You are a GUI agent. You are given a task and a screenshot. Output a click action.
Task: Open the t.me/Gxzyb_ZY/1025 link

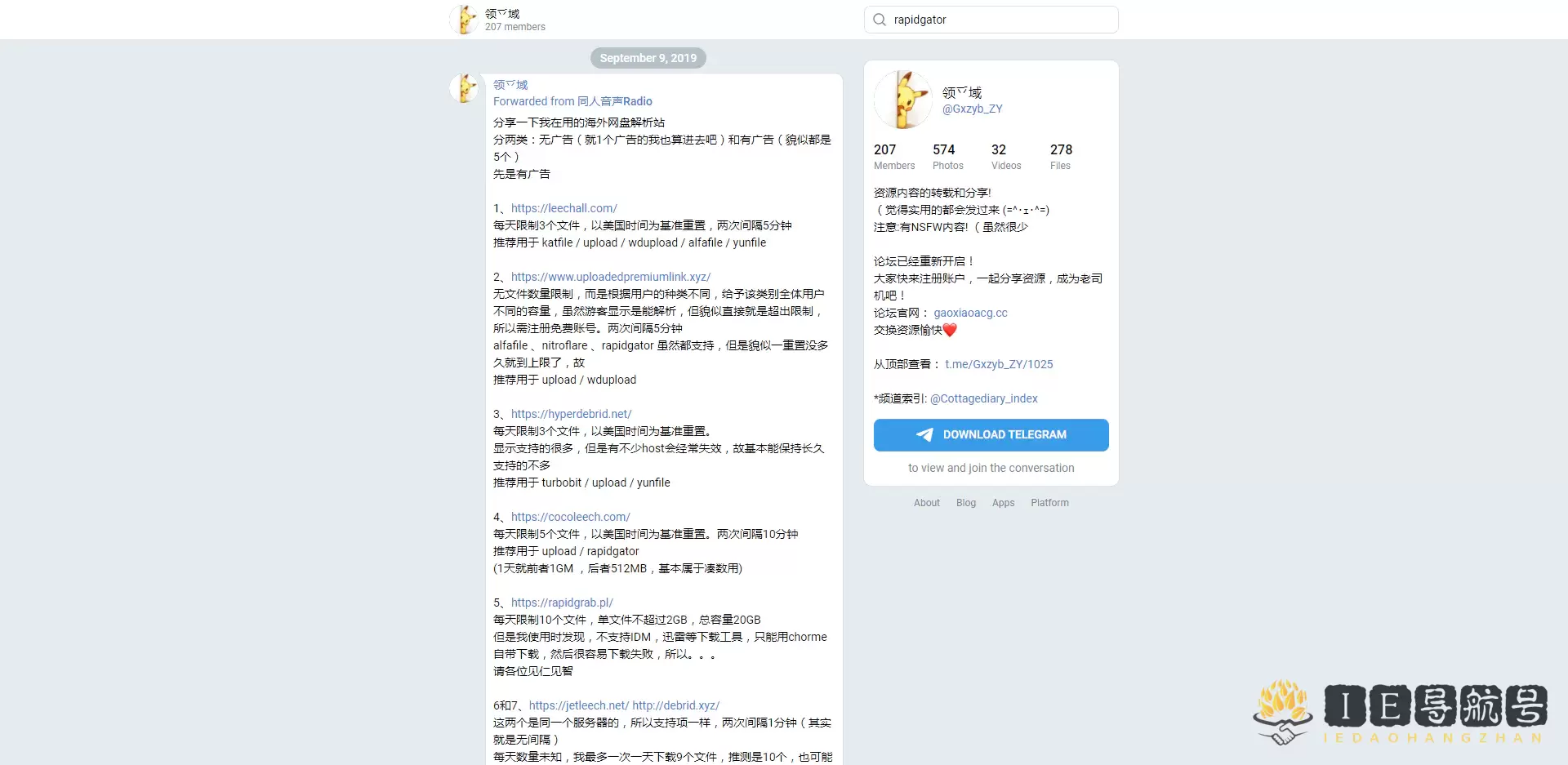[x=998, y=364]
